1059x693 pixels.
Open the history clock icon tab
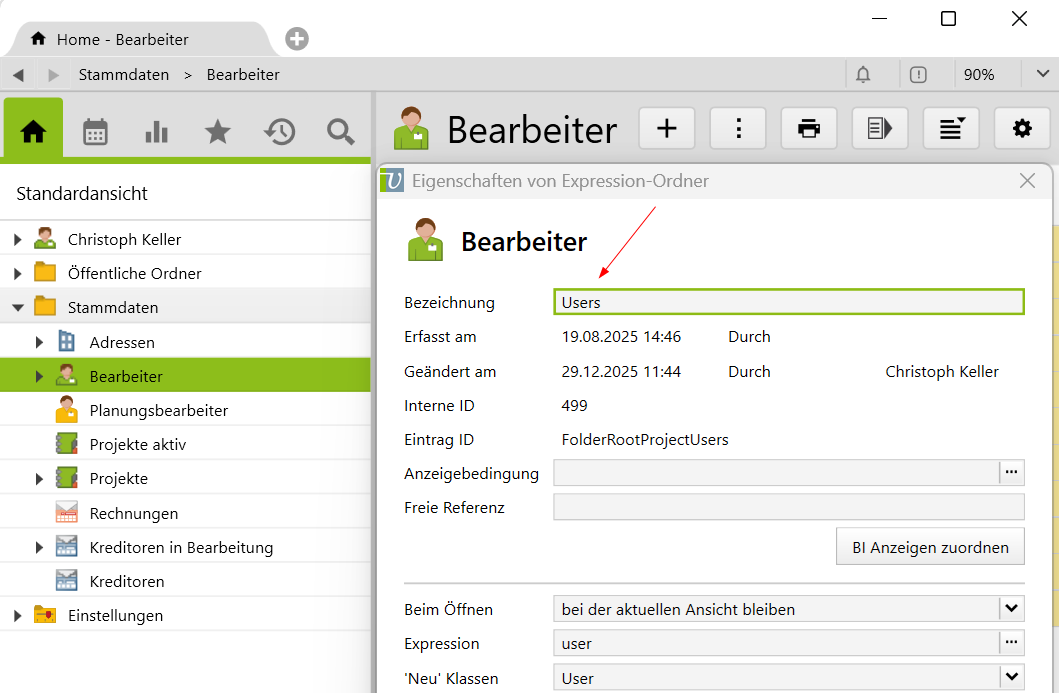coord(279,131)
